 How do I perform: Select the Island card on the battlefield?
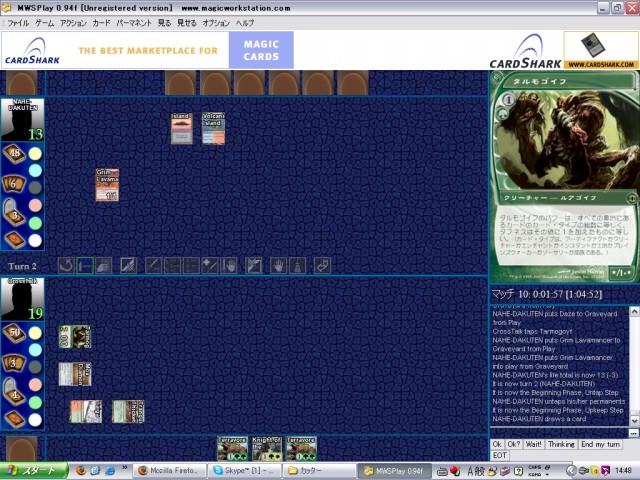182,129
